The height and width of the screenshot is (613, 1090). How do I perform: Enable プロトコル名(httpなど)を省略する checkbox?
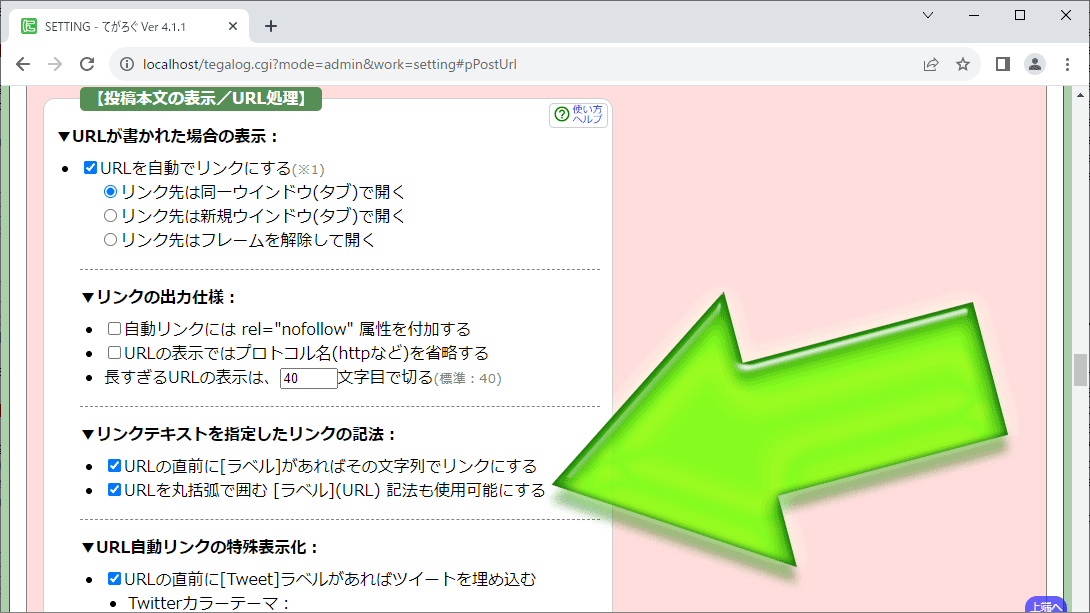click(x=115, y=352)
